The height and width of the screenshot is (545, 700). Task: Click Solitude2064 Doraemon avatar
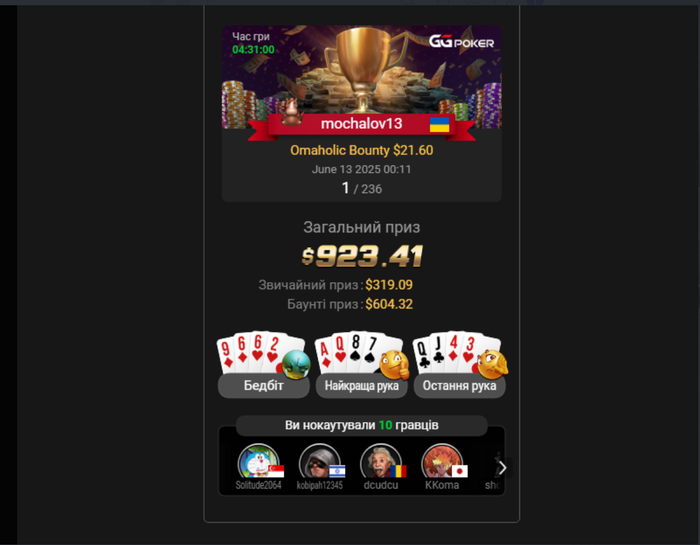(258, 462)
